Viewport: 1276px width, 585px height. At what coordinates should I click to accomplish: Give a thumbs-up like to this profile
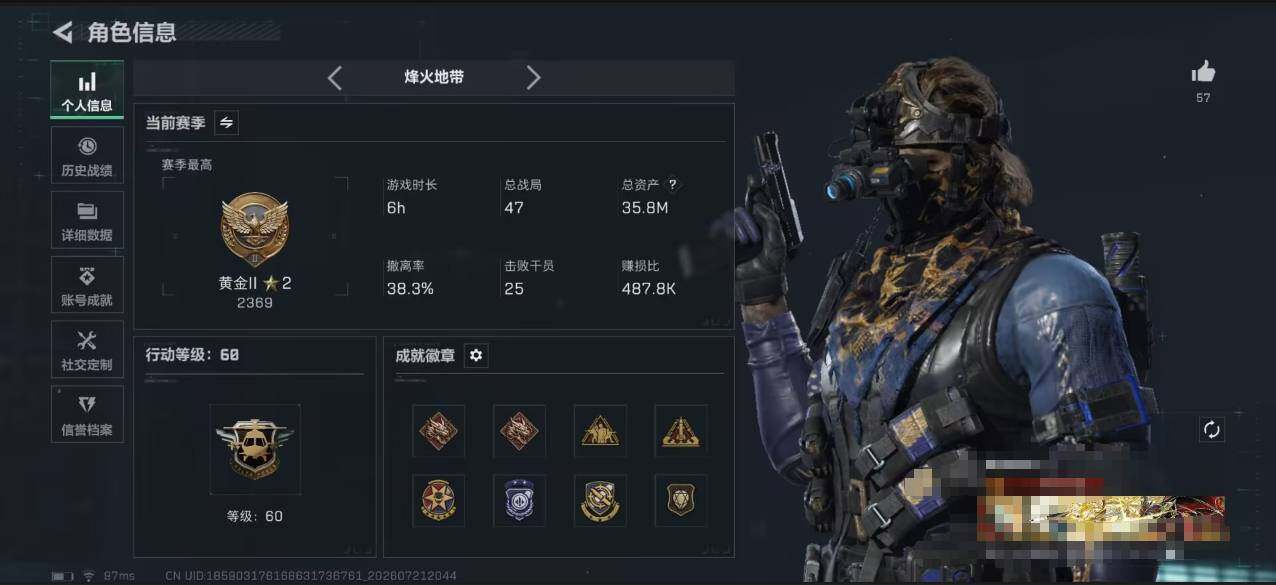(1203, 72)
